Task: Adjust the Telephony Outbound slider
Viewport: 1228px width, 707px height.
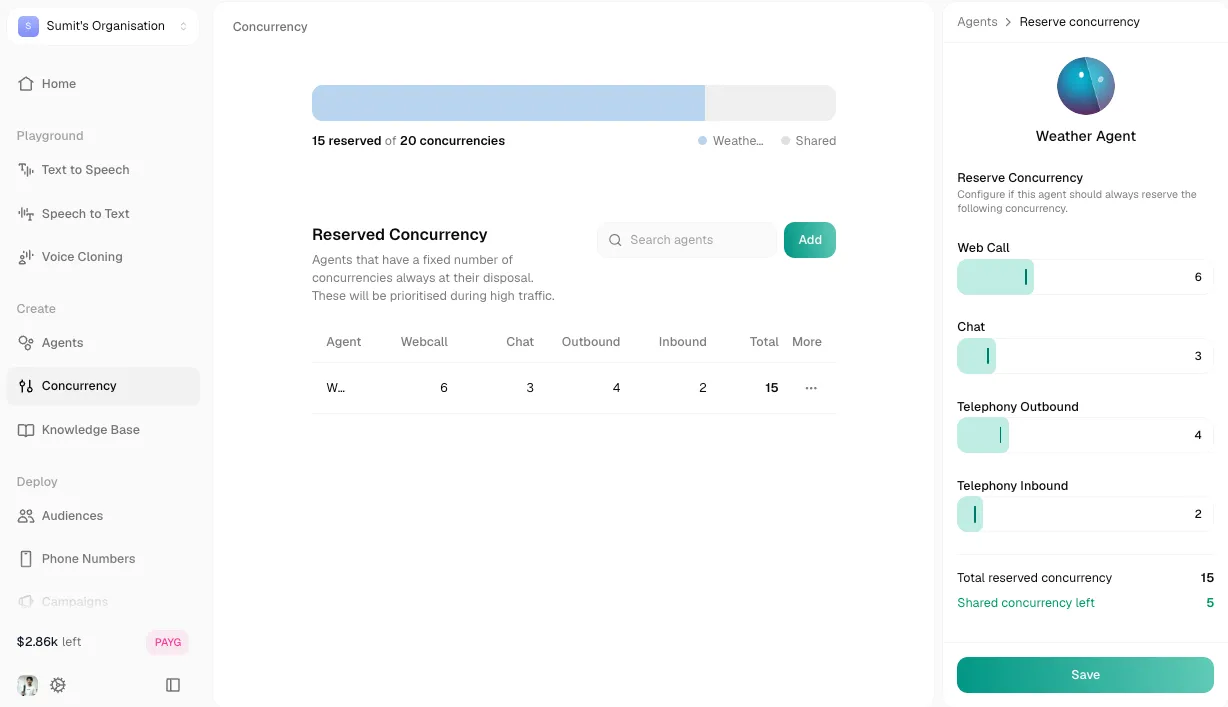Action: click(x=1000, y=435)
